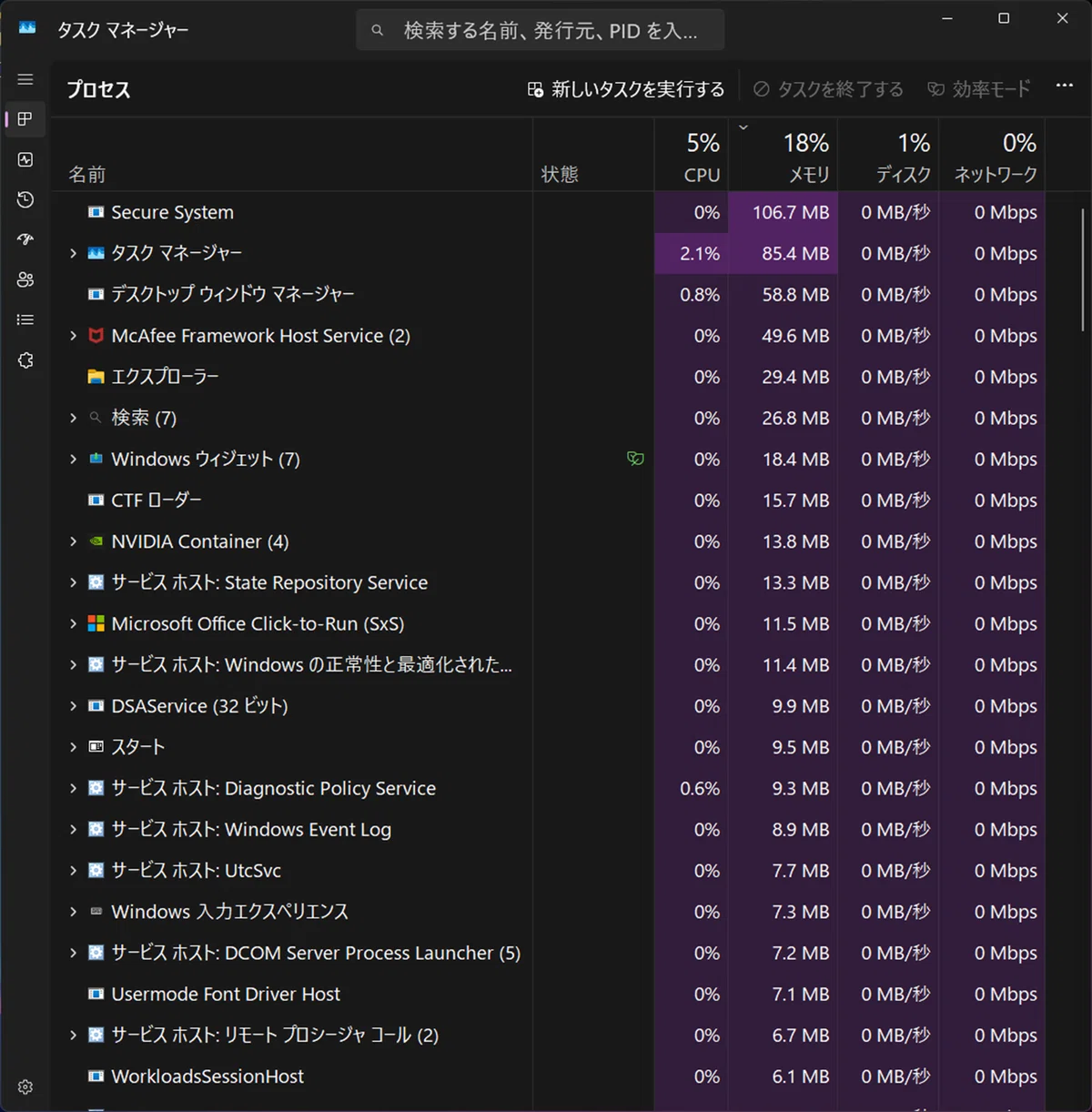The image size is (1092, 1112).
Task: Select the Processes page icon in sidebar
Action: click(x=25, y=119)
